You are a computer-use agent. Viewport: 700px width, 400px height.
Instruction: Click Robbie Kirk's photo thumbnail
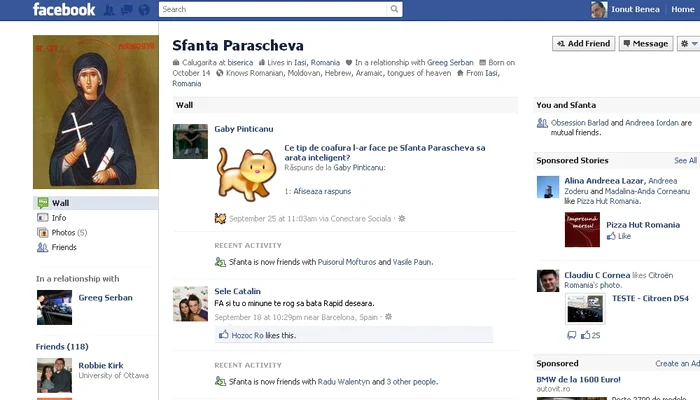click(54, 375)
